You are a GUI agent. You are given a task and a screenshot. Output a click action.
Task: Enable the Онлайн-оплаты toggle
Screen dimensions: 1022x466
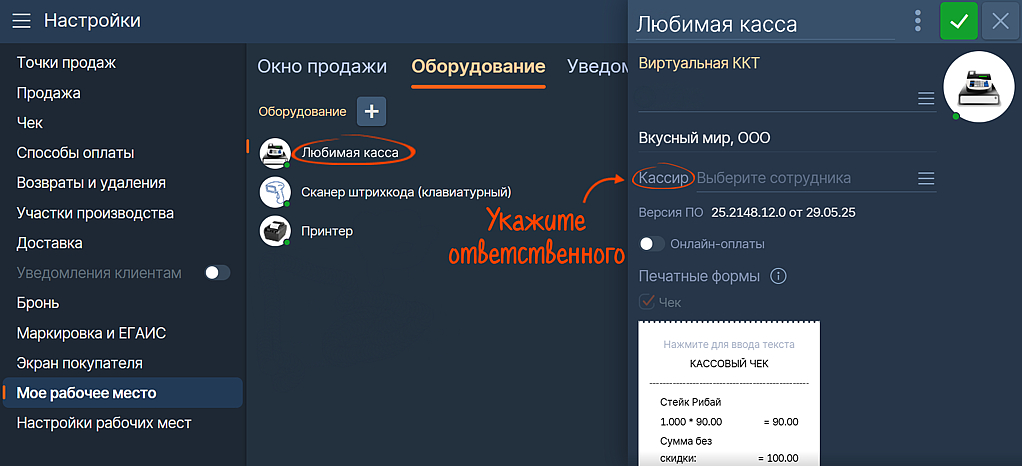point(652,244)
